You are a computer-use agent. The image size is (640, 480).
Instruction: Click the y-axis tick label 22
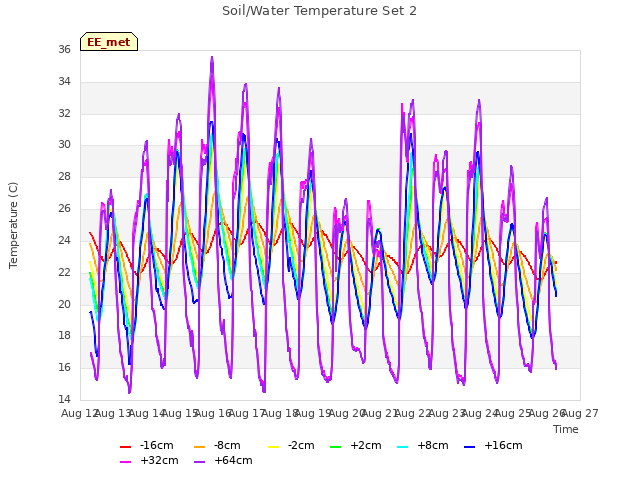click(64, 272)
